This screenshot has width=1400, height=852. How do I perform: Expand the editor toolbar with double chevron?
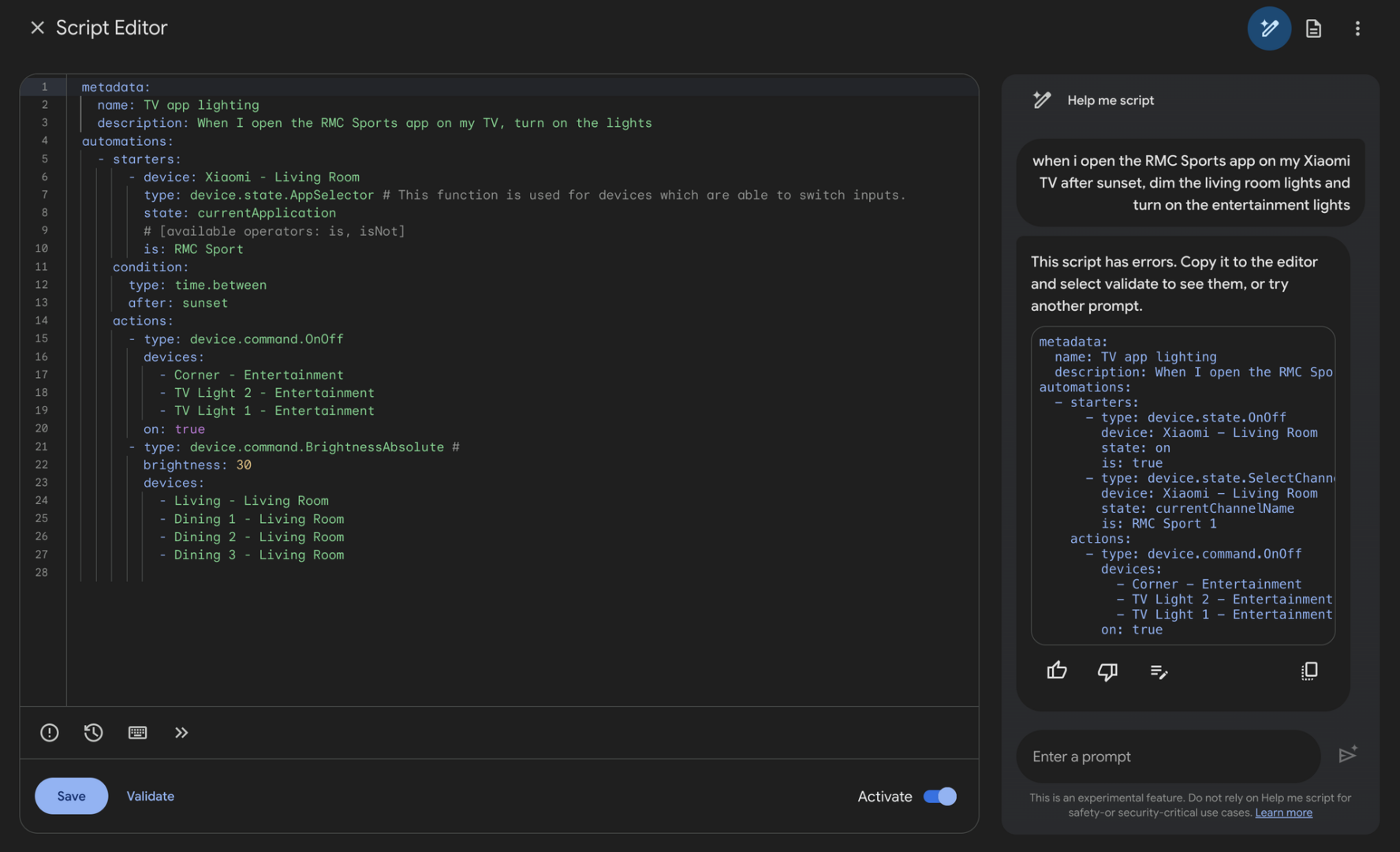click(x=181, y=732)
